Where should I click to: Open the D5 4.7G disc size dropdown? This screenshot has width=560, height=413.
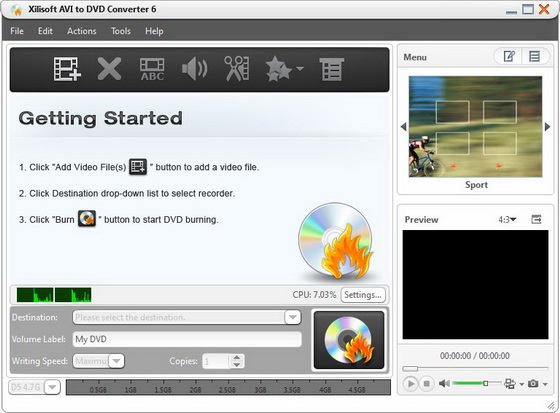[52, 387]
